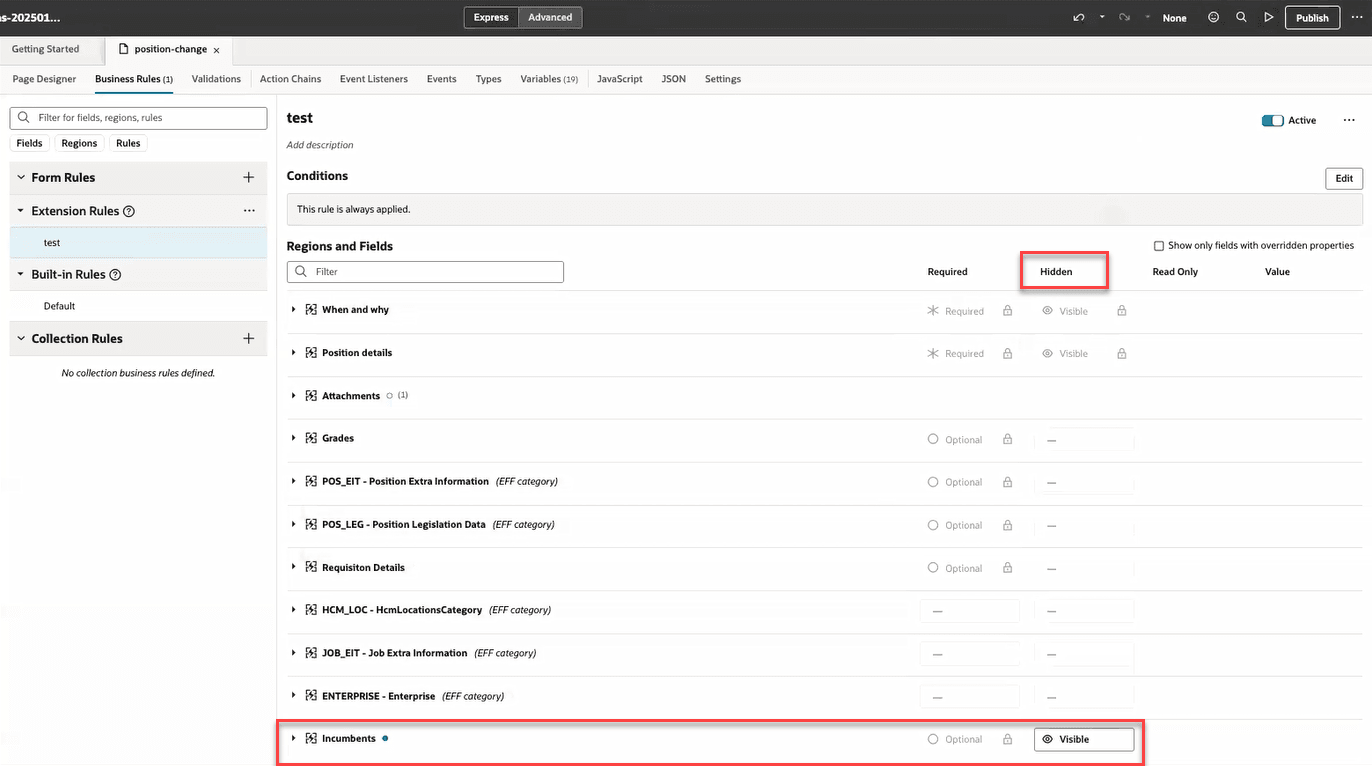Click the Regions and Fields Filter box
The width and height of the screenshot is (1372, 766).
click(425, 272)
